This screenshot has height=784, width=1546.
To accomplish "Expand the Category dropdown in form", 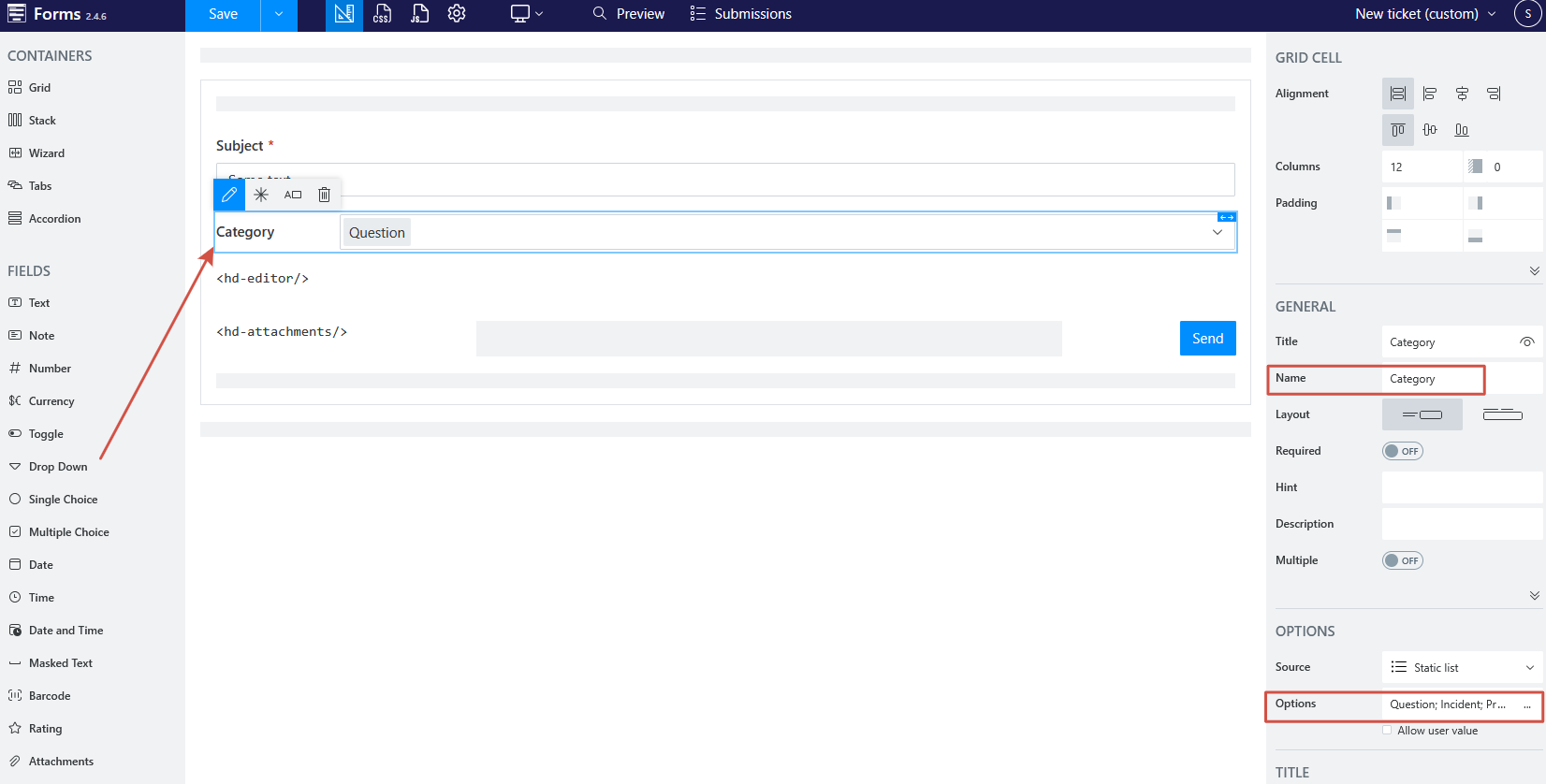I will click(1217, 232).
